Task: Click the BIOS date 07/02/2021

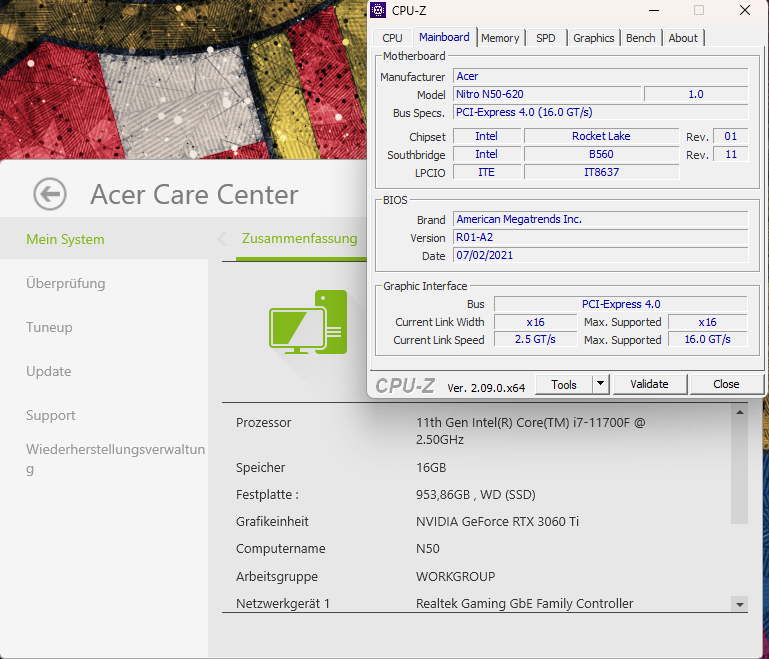Action: click(x=601, y=255)
